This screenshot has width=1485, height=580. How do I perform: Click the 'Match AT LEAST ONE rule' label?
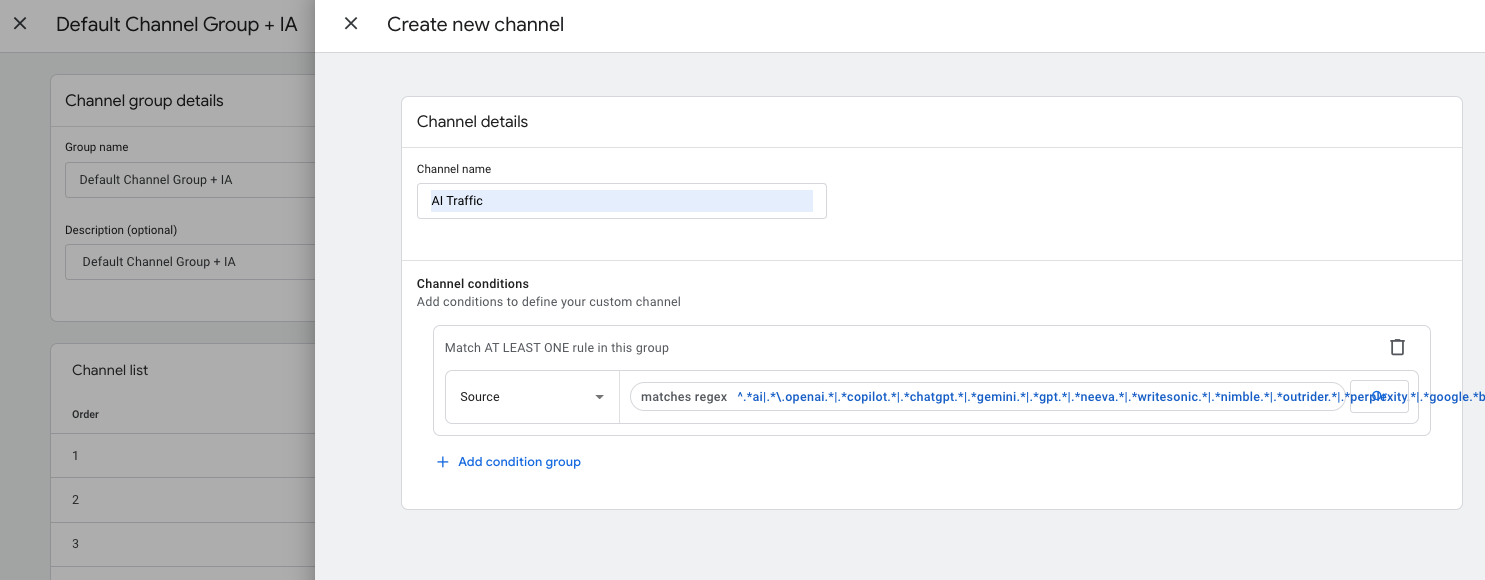point(557,348)
